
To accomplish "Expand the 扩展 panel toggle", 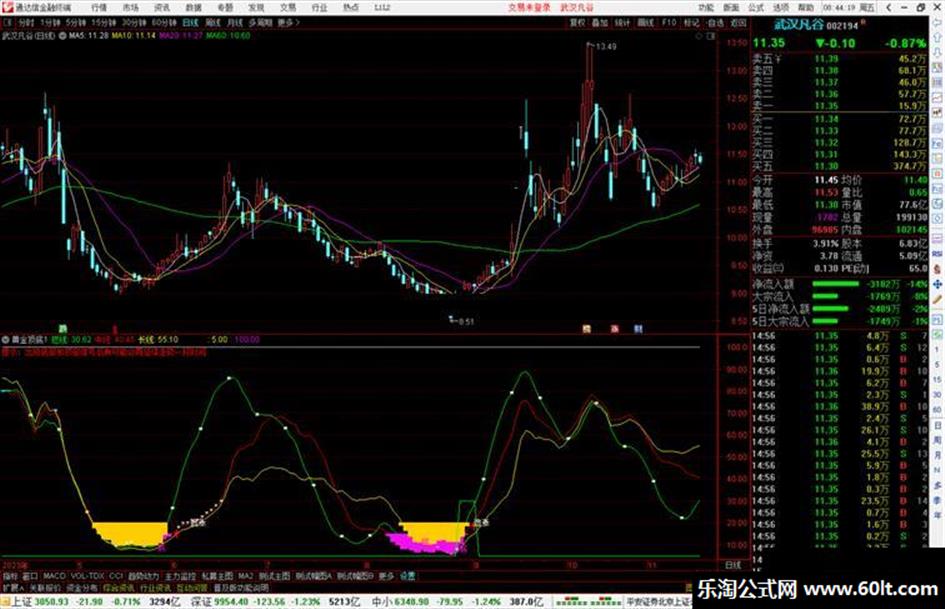I will click(x=13, y=587).
